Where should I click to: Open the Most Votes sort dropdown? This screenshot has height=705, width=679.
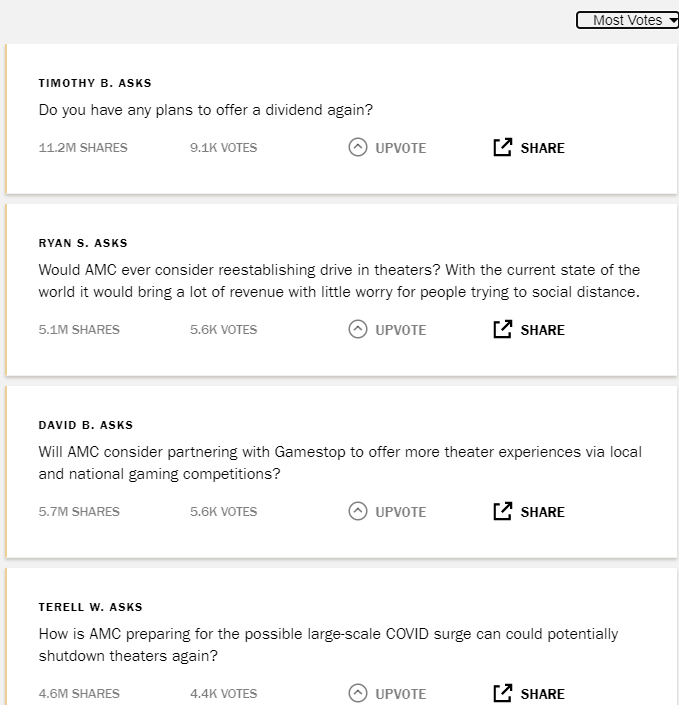(x=627, y=20)
